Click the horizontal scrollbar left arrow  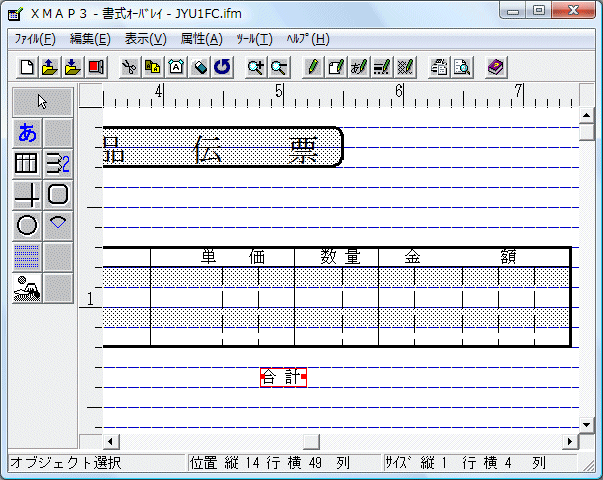(111, 441)
